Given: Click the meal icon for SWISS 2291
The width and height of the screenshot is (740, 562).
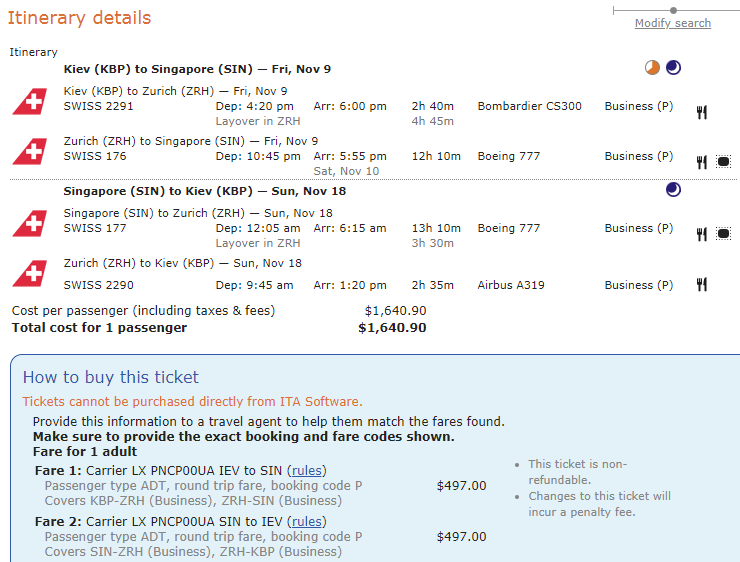Looking at the screenshot, I should (x=702, y=113).
